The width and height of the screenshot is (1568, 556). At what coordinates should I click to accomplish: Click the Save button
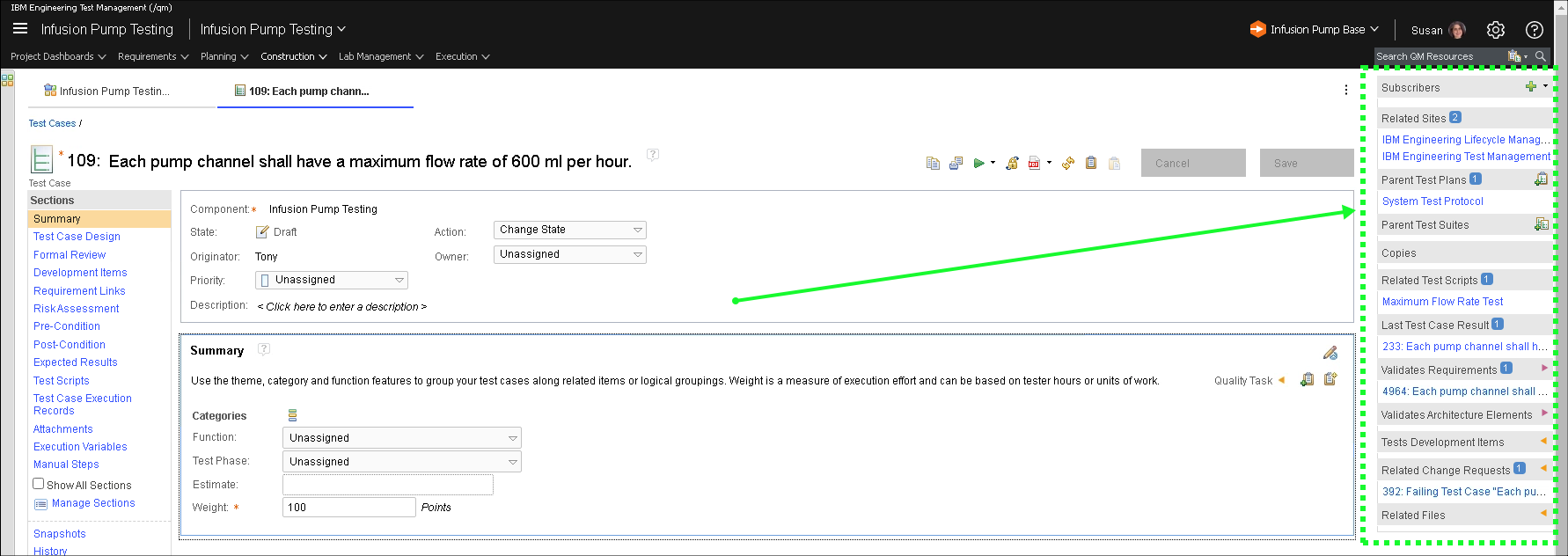coord(1285,163)
